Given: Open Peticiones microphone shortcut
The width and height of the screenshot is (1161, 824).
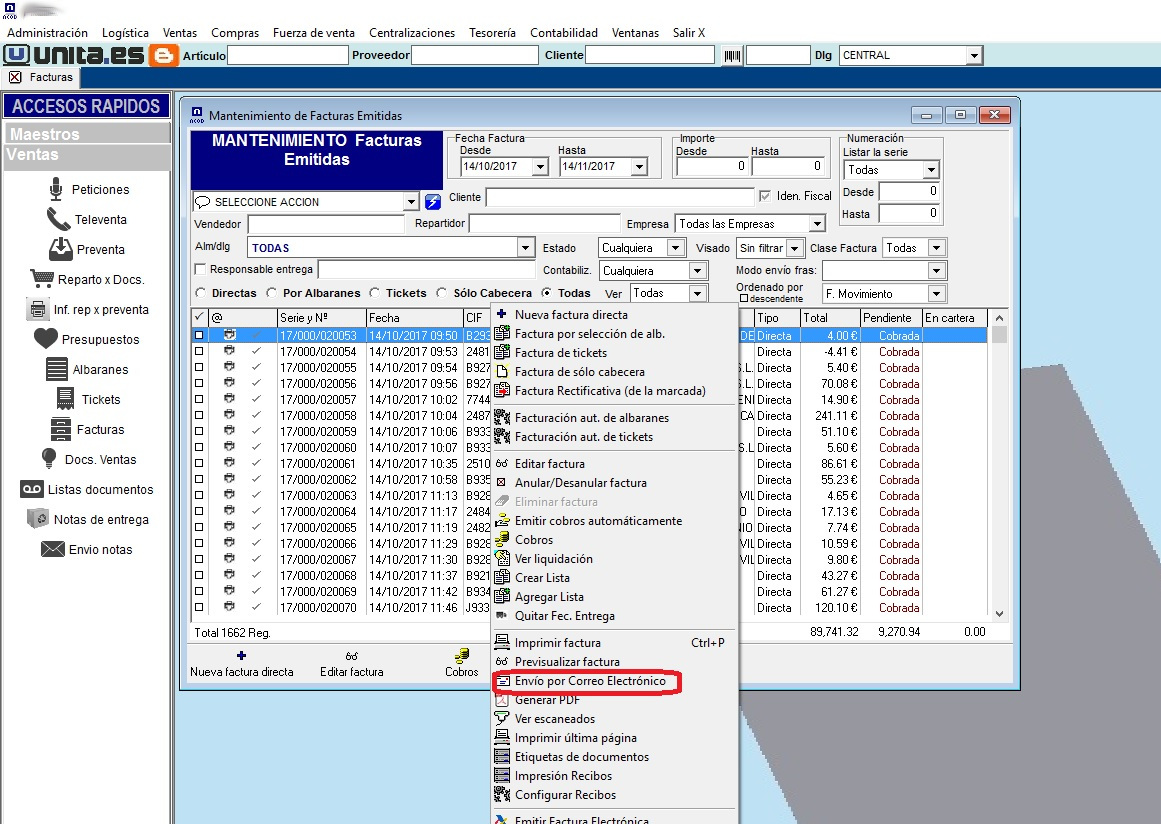Looking at the screenshot, I should pyautogui.click(x=56, y=190).
